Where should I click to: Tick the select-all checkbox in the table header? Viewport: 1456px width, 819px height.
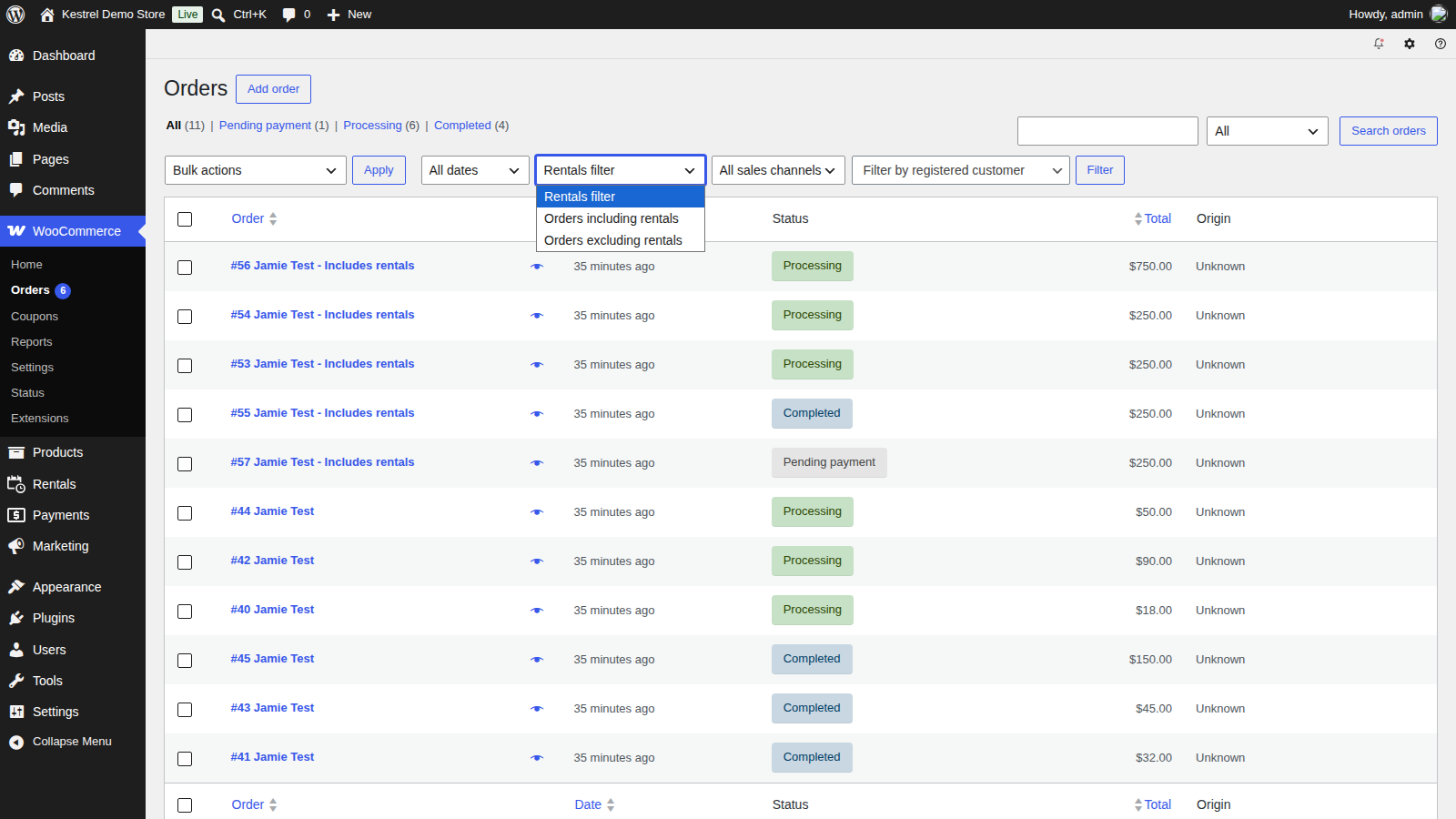pos(185,219)
